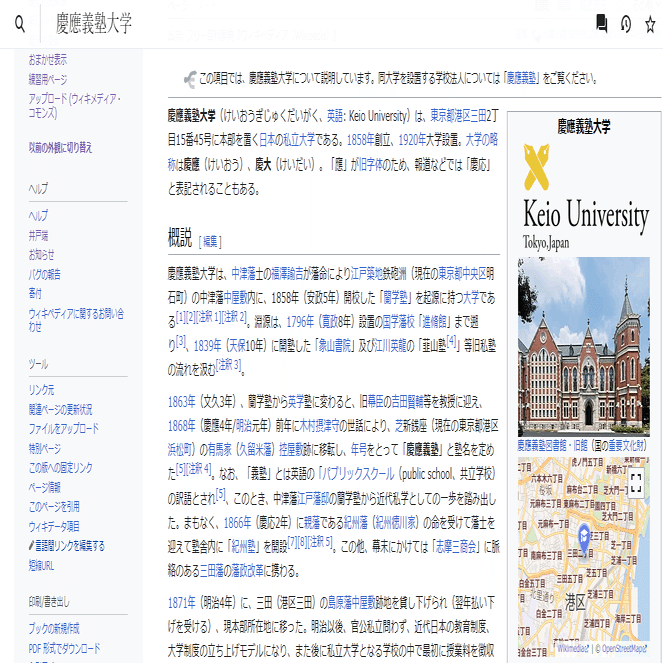Screen dimensions: 663x663
Task: Open 進脩館 link
Action: click(x=434, y=322)
